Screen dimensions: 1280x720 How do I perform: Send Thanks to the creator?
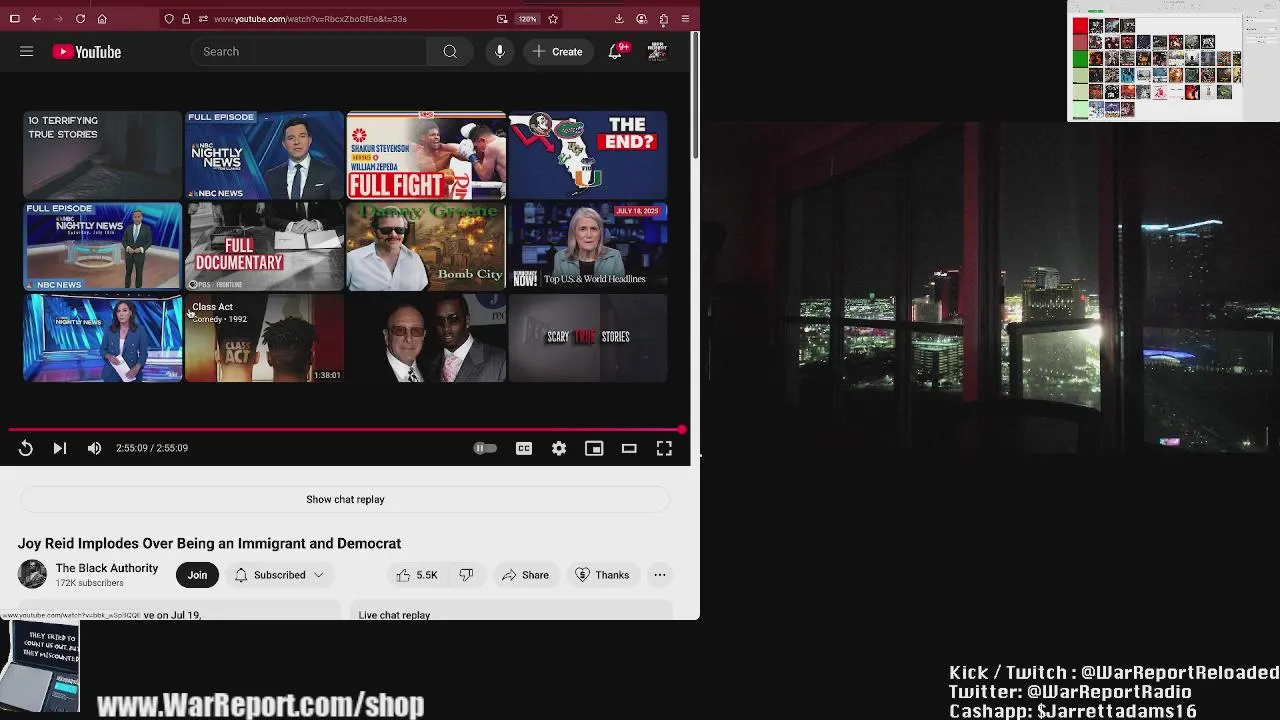(x=602, y=575)
